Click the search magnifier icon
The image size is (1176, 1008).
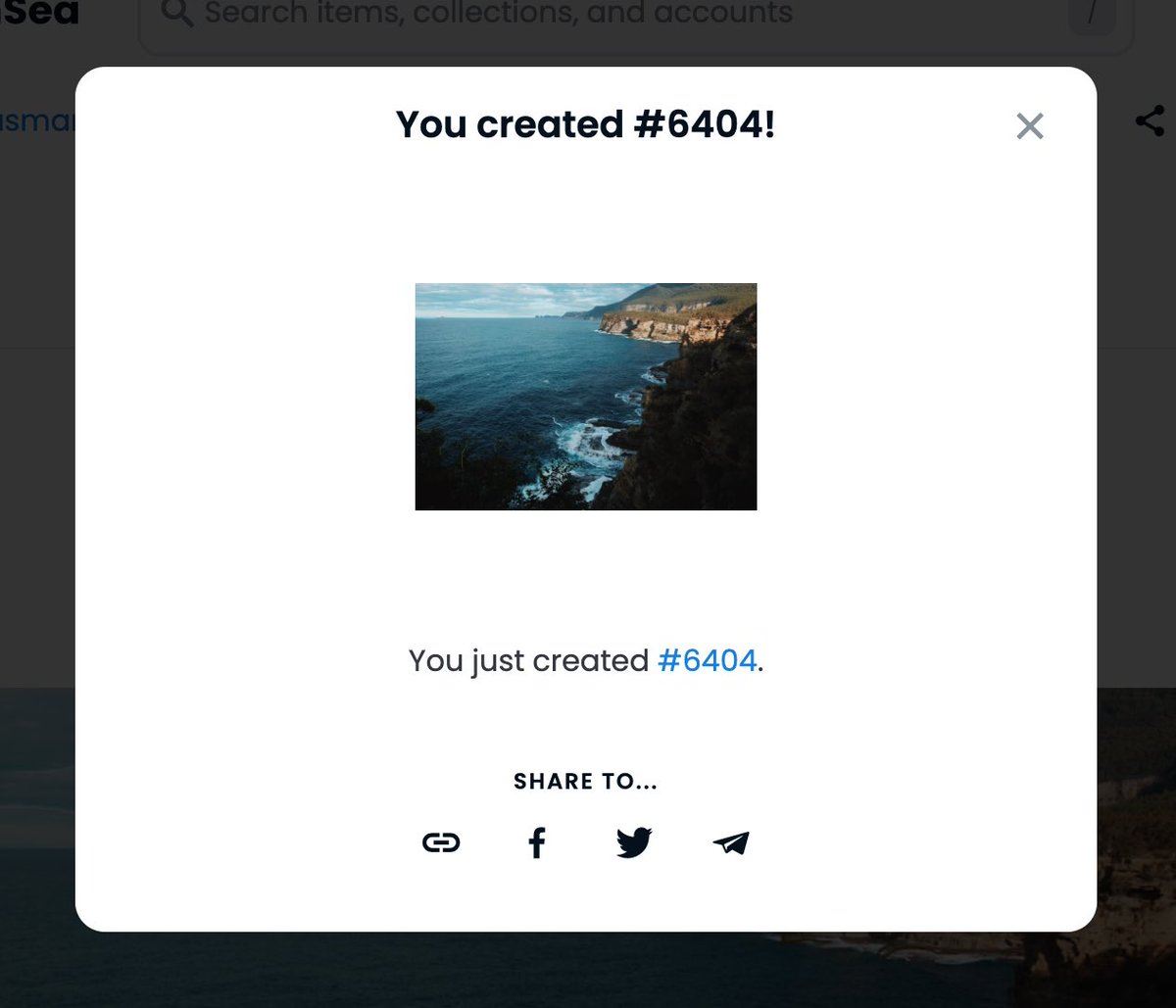[176, 14]
